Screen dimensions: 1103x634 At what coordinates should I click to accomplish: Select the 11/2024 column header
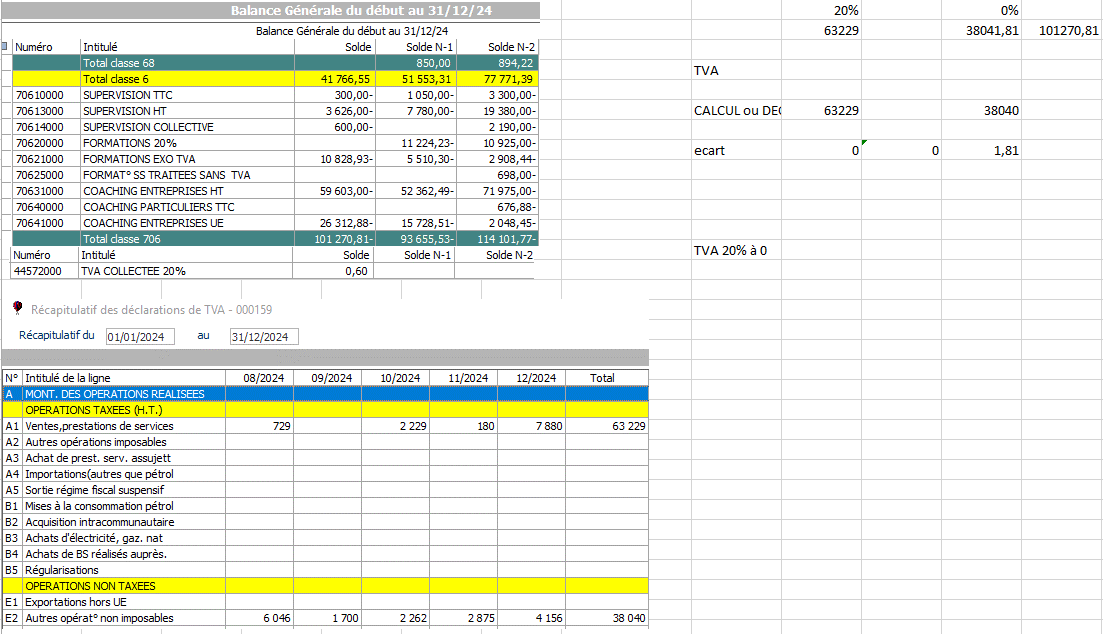tap(464, 378)
